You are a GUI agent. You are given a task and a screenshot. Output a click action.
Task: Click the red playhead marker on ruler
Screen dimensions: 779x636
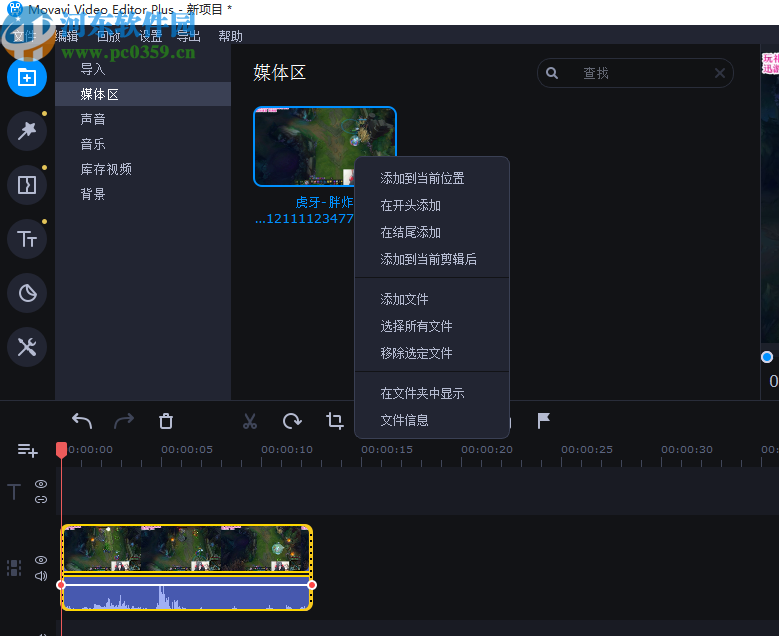tap(62, 450)
